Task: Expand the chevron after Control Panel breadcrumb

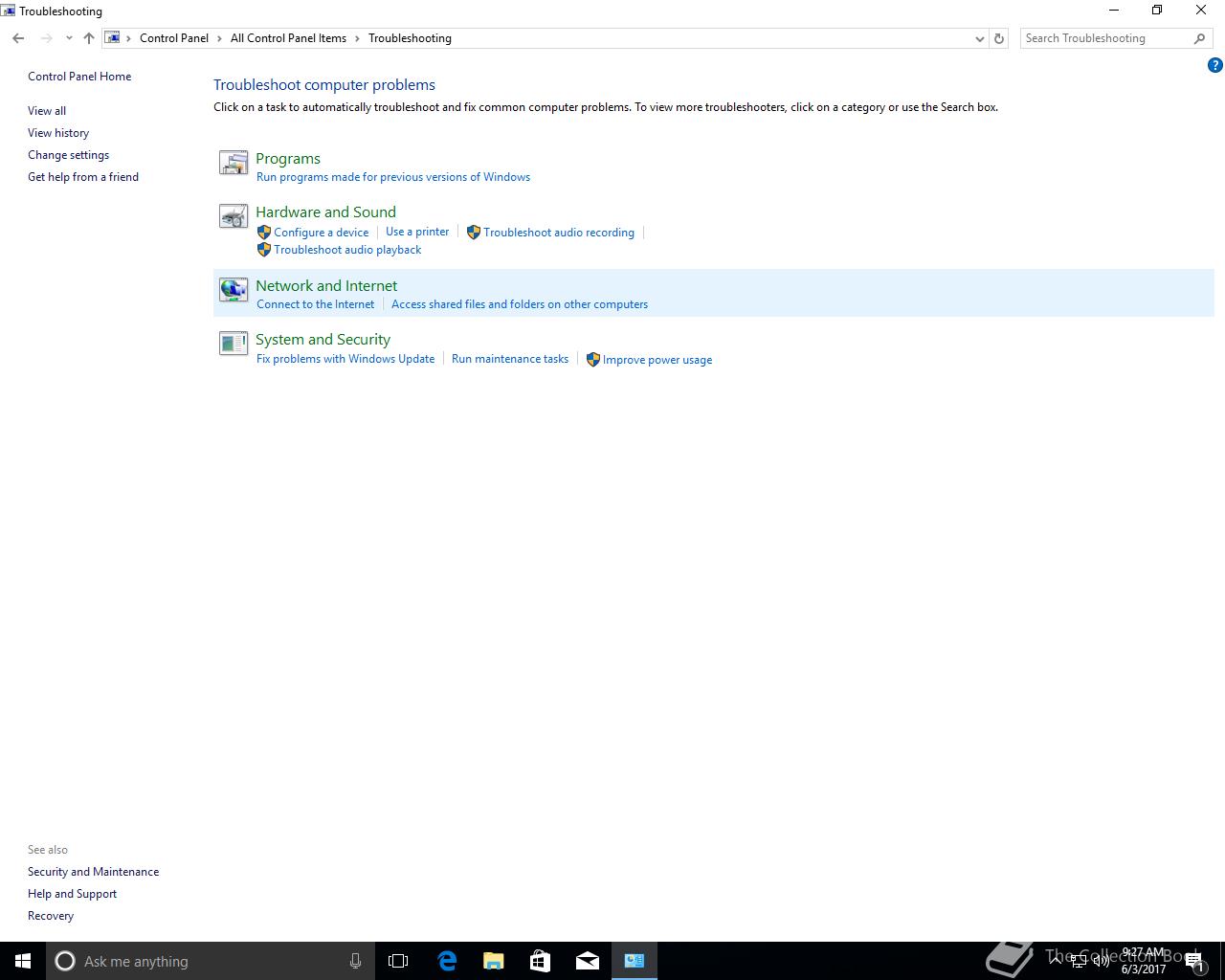Action: click(219, 38)
